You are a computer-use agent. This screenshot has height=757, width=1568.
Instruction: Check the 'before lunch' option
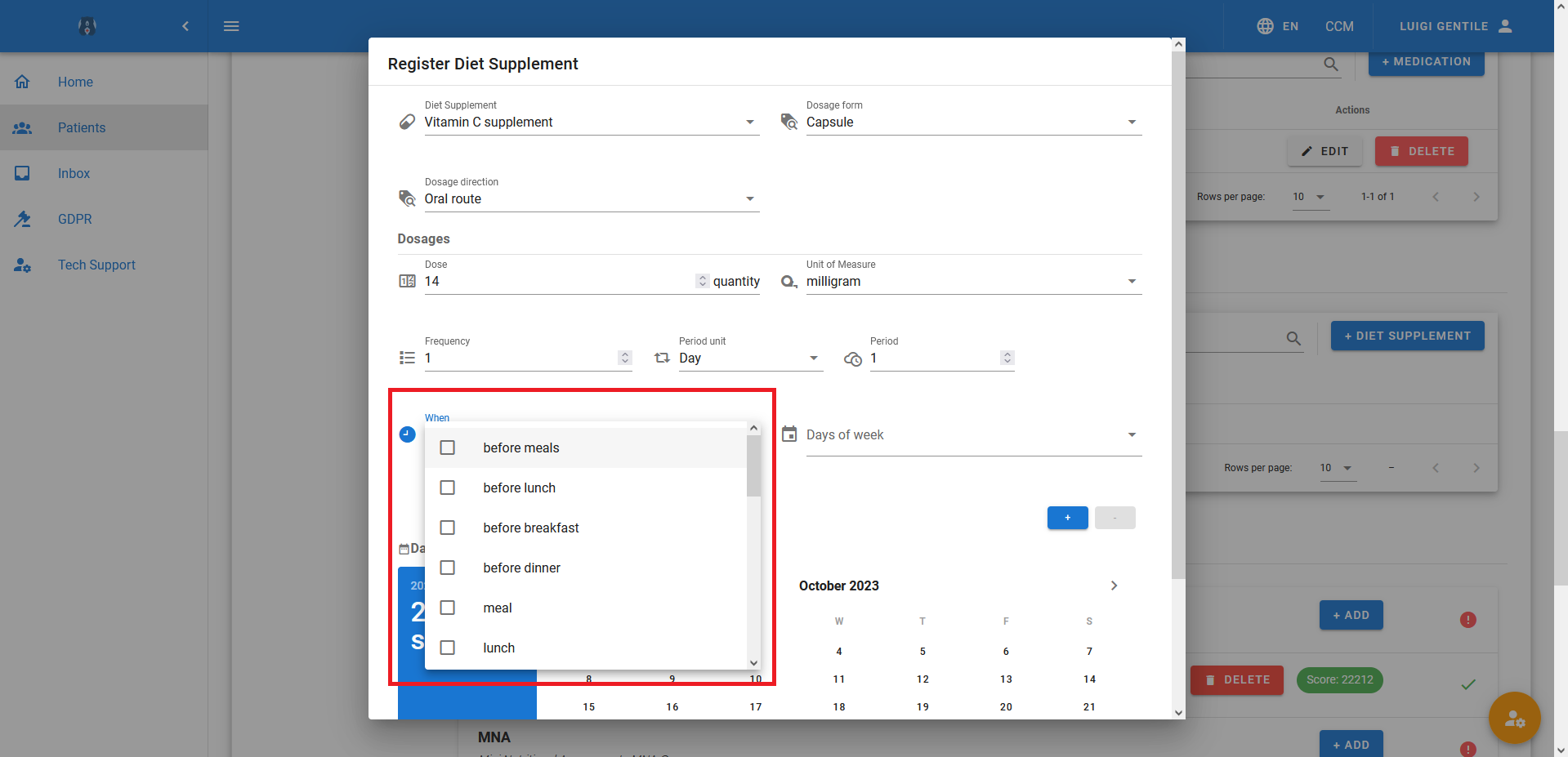(x=448, y=488)
